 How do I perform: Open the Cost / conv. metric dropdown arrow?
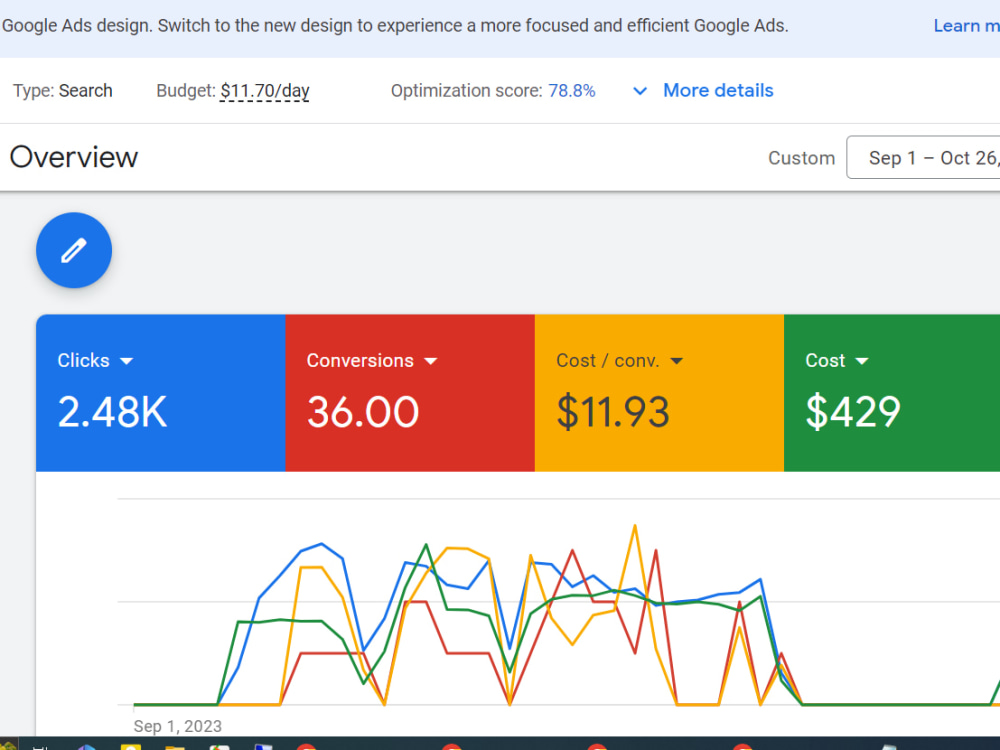tap(677, 361)
